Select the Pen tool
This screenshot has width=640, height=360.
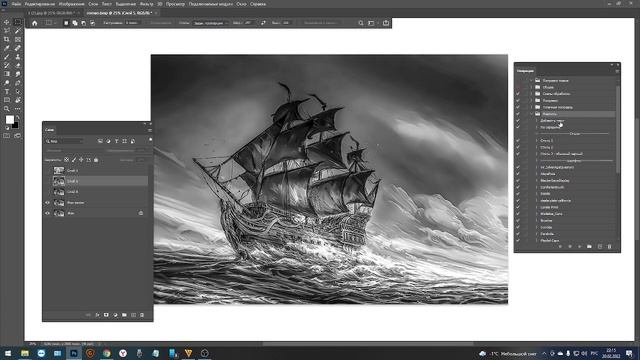click(18, 83)
